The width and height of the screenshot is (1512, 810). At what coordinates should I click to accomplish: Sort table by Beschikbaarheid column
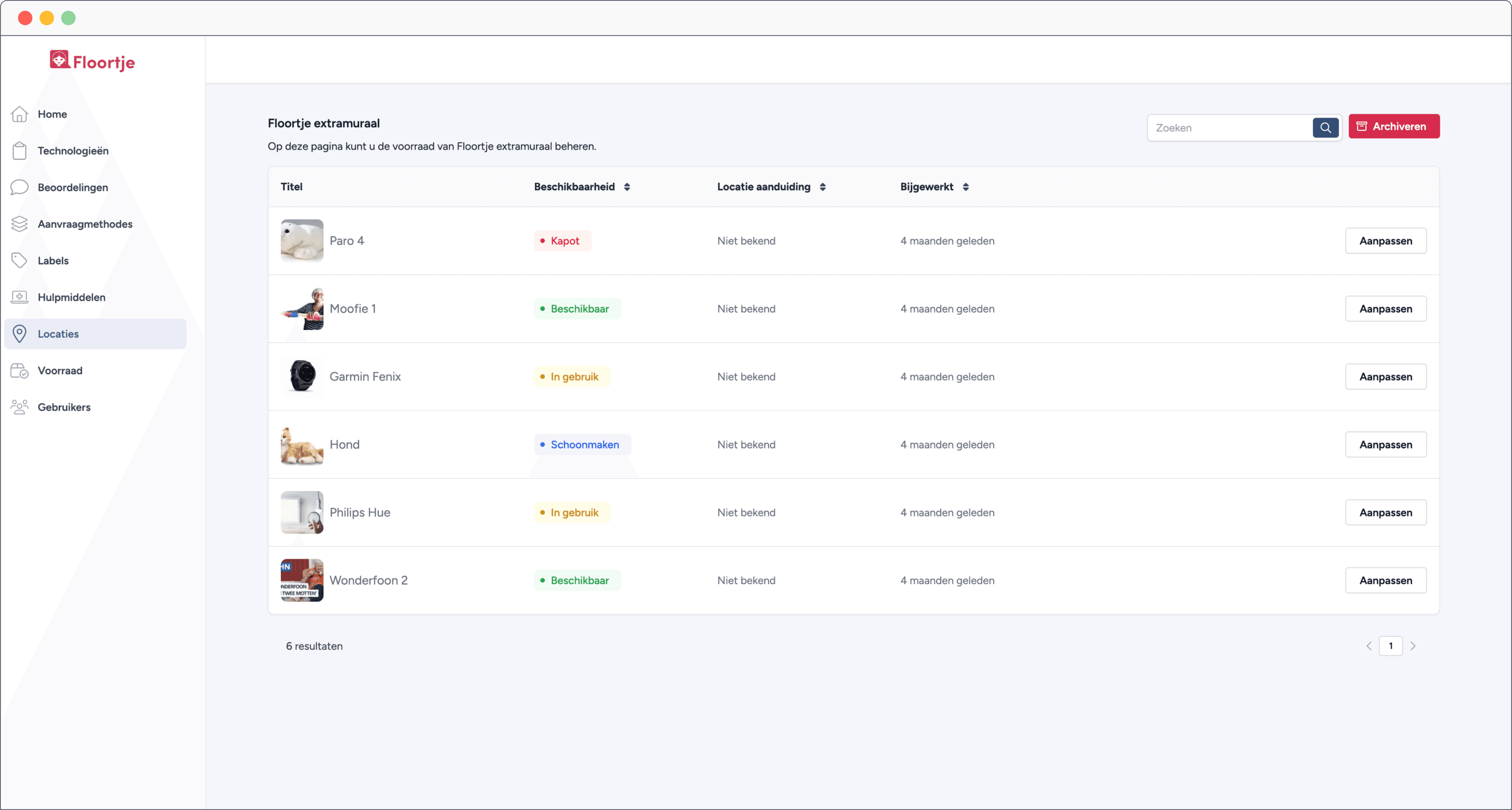pyautogui.click(x=627, y=187)
